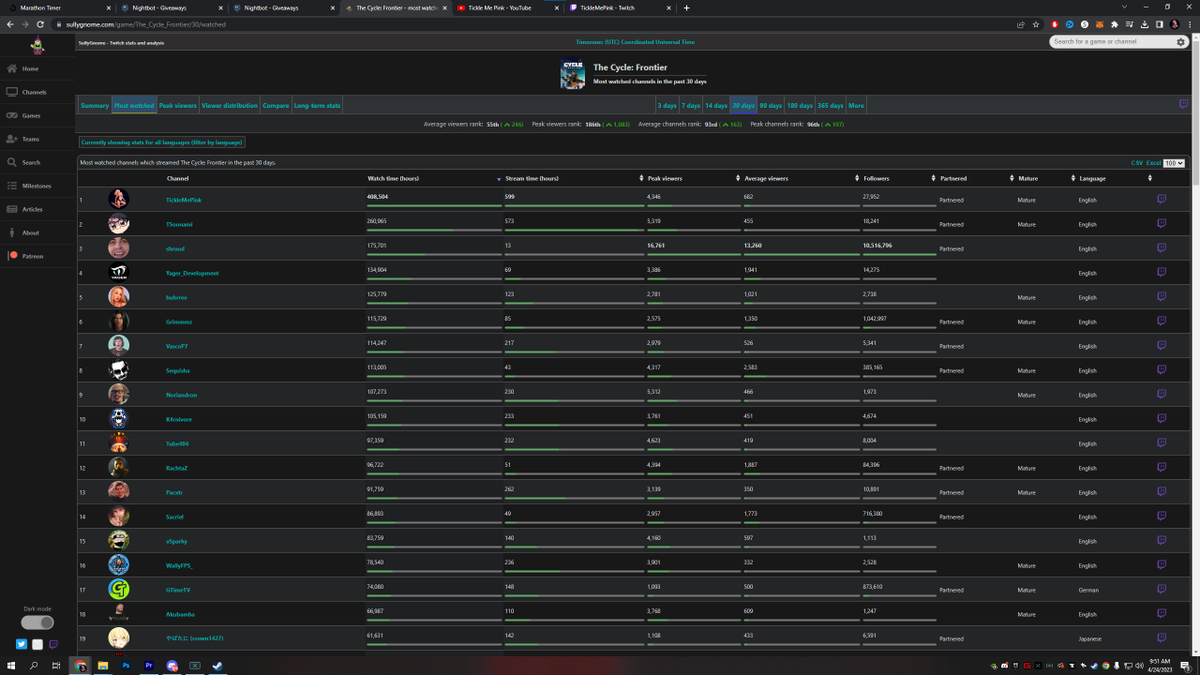
Task: Select the 7 days range tab
Action: pos(691,105)
